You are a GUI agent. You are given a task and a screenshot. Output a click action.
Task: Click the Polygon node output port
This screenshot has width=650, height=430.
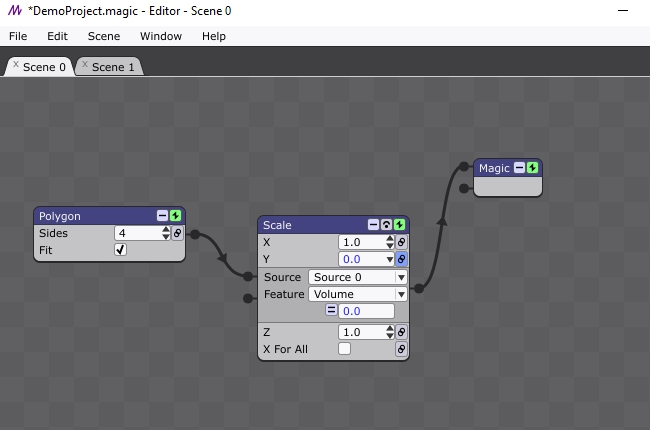pyautogui.click(x=195, y=235)
